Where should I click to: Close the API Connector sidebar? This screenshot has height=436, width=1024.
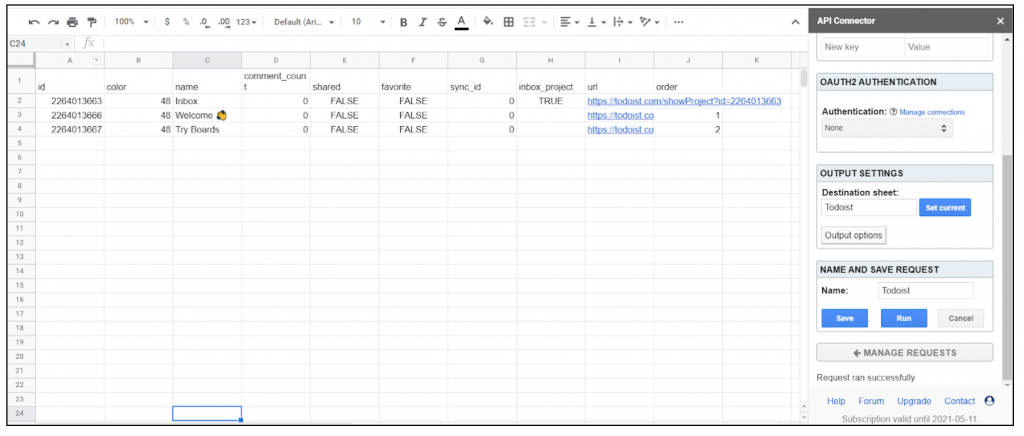[1000, 21]
